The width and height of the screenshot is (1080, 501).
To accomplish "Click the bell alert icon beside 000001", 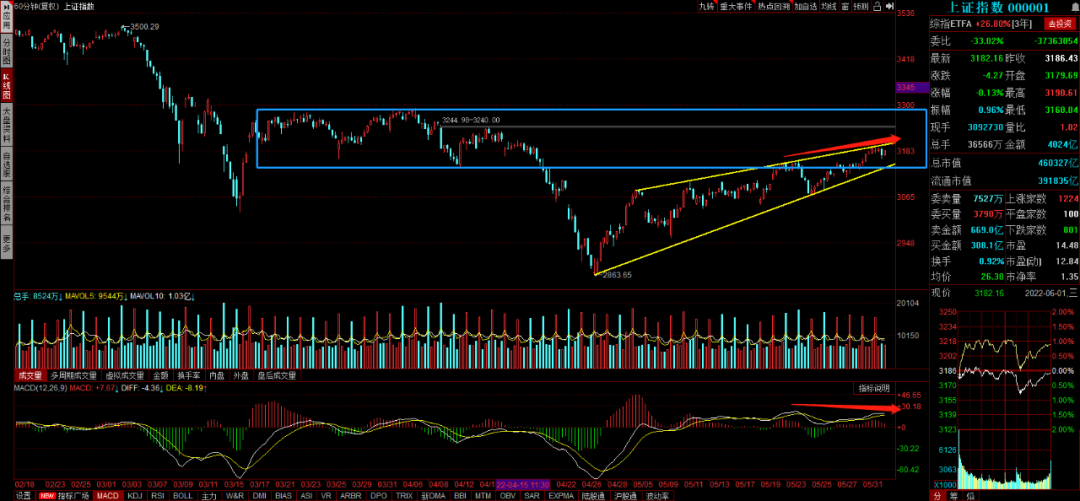I will pos(1073,7).
